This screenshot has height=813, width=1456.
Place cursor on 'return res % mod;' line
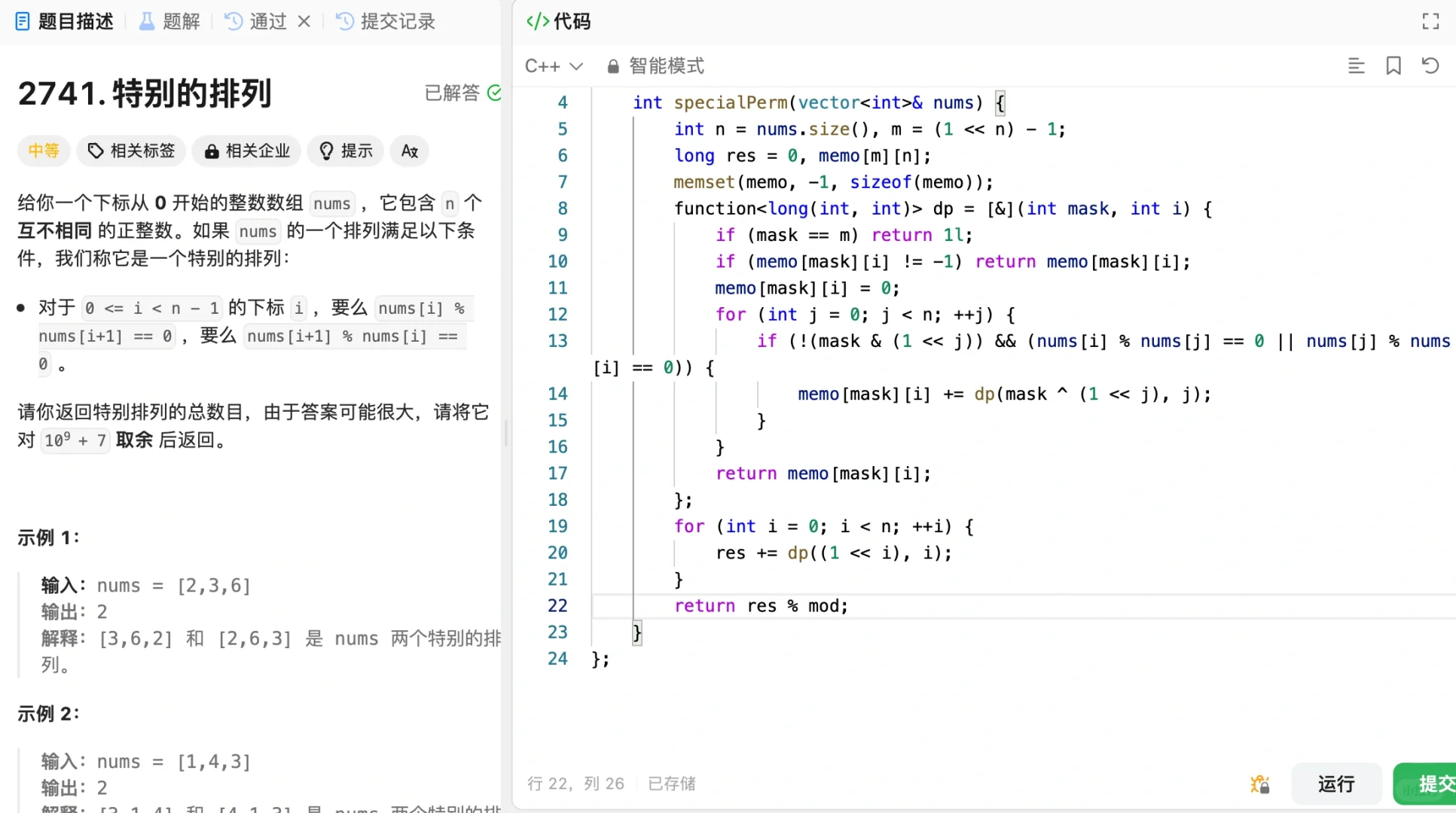(761, 606)
